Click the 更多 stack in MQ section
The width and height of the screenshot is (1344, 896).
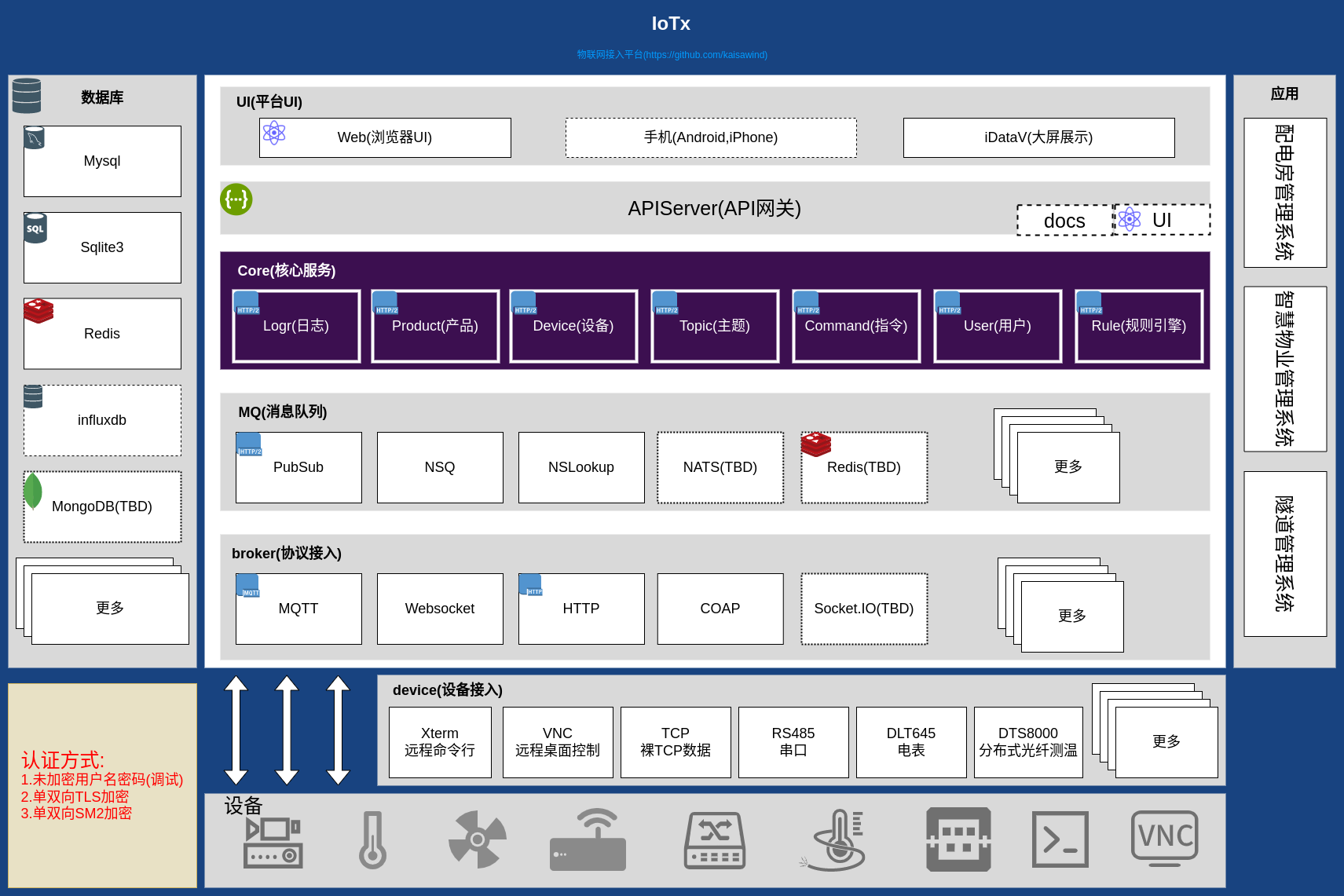(1068, 466)
